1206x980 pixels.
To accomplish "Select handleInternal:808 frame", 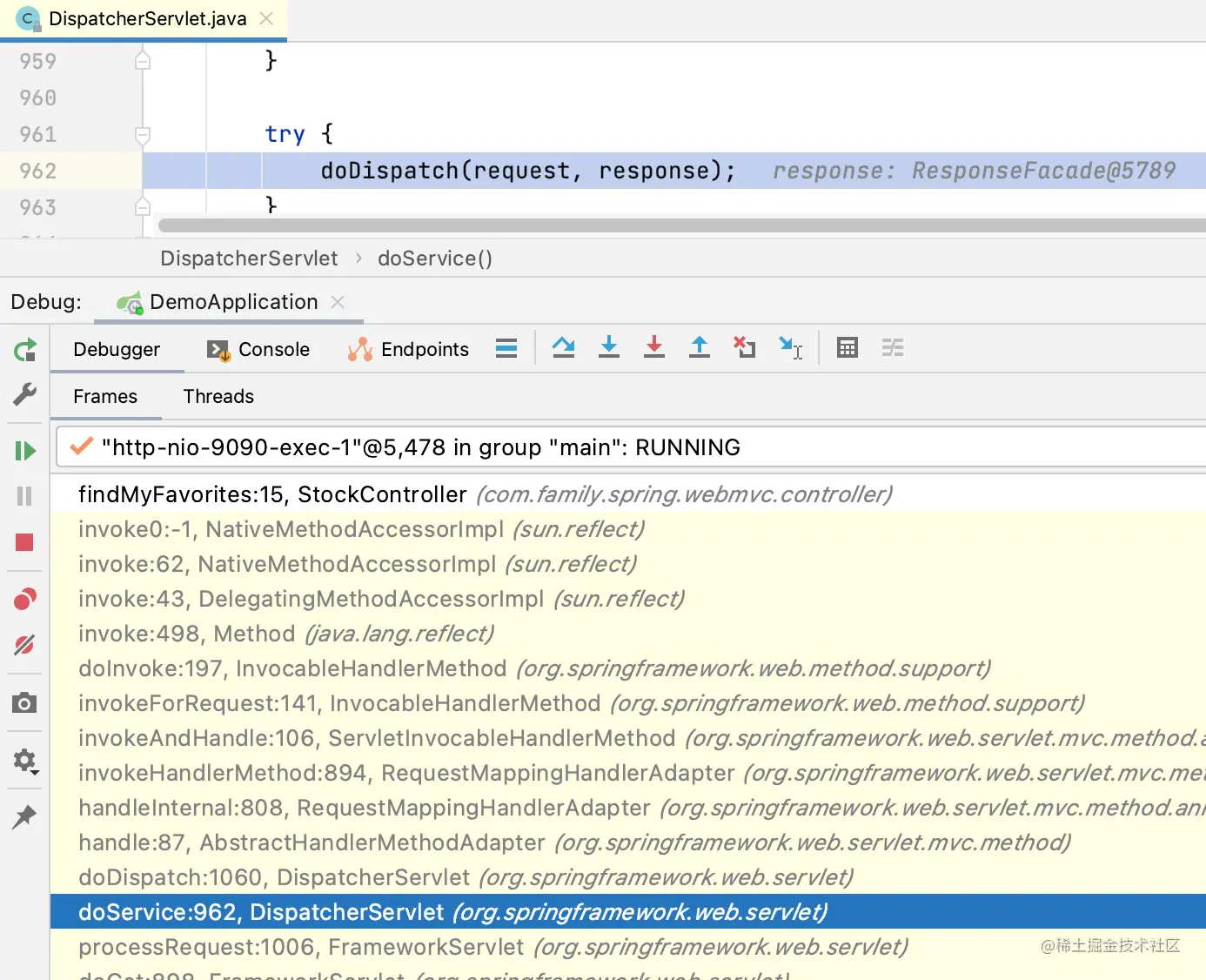I will click(x=628, y=808).
